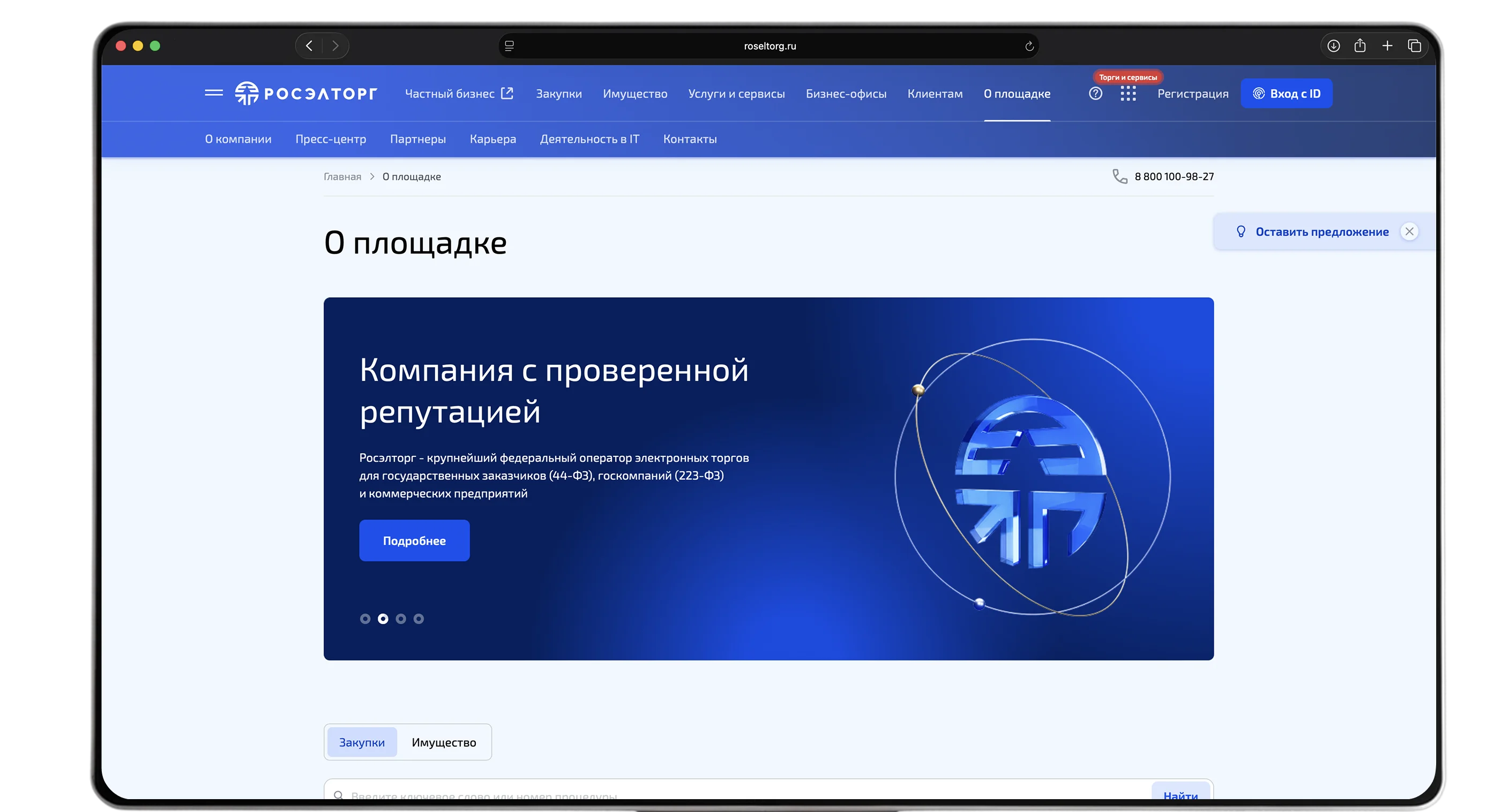Switch to the Имущество tab below banner
1494x812 pixels.
click(444, 741)
